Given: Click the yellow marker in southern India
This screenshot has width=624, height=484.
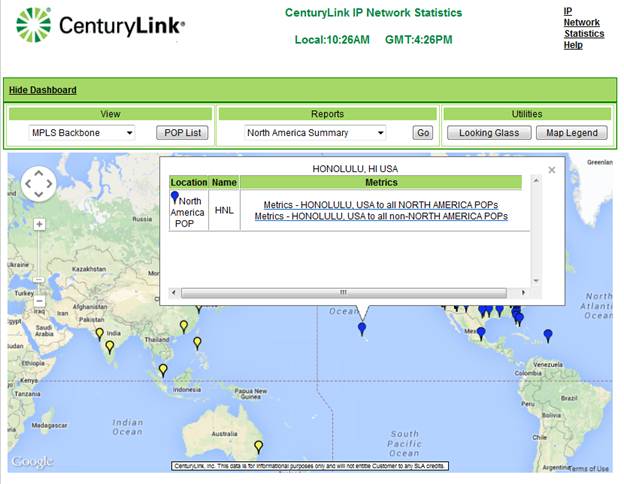Looking at the screenshot, I should pos(110,347).
